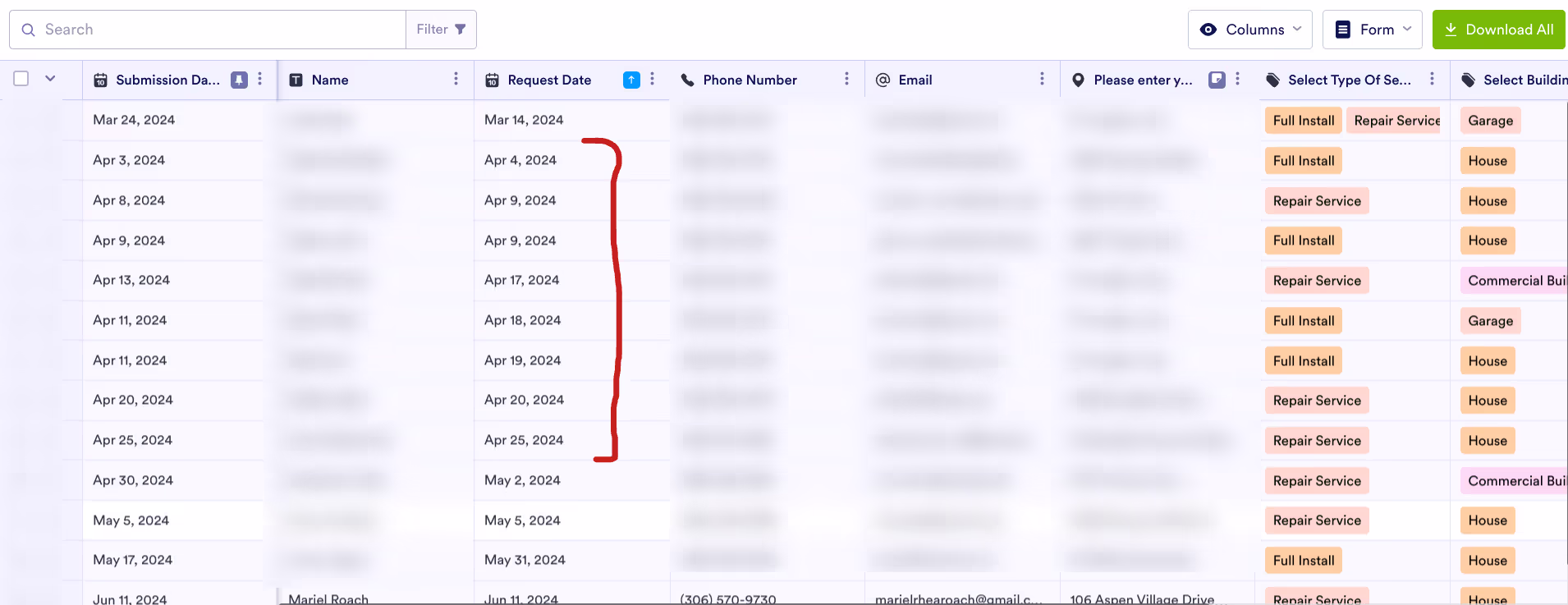Click Full Install tag in May 17 row

[x=1304, y=561]
